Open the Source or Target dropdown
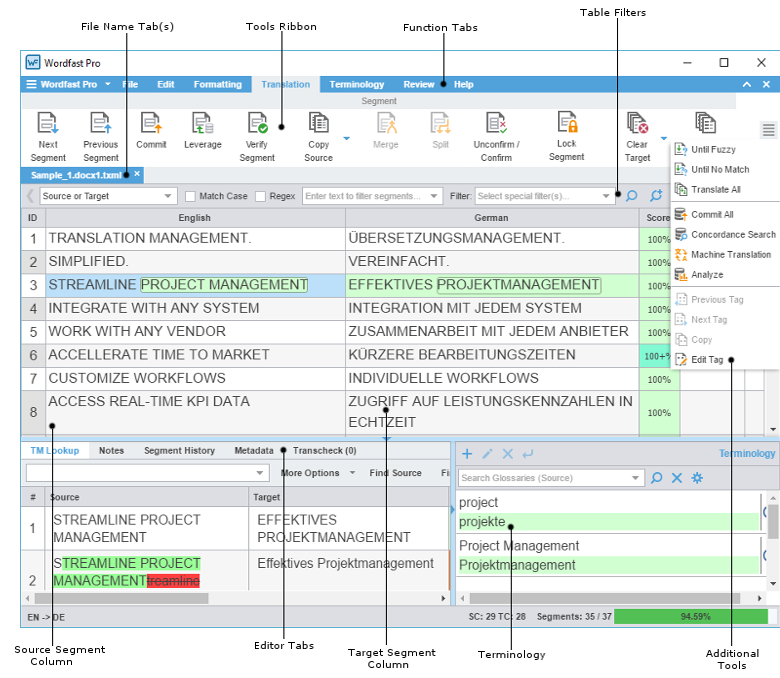The height and width of the screenshot is (678, 780). point(108,196)
